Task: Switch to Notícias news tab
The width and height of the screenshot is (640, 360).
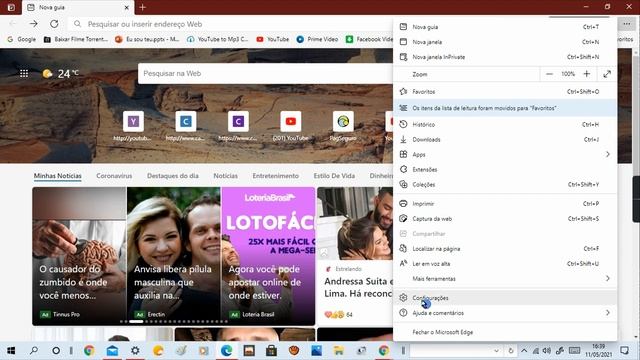Action: (225, 176)
